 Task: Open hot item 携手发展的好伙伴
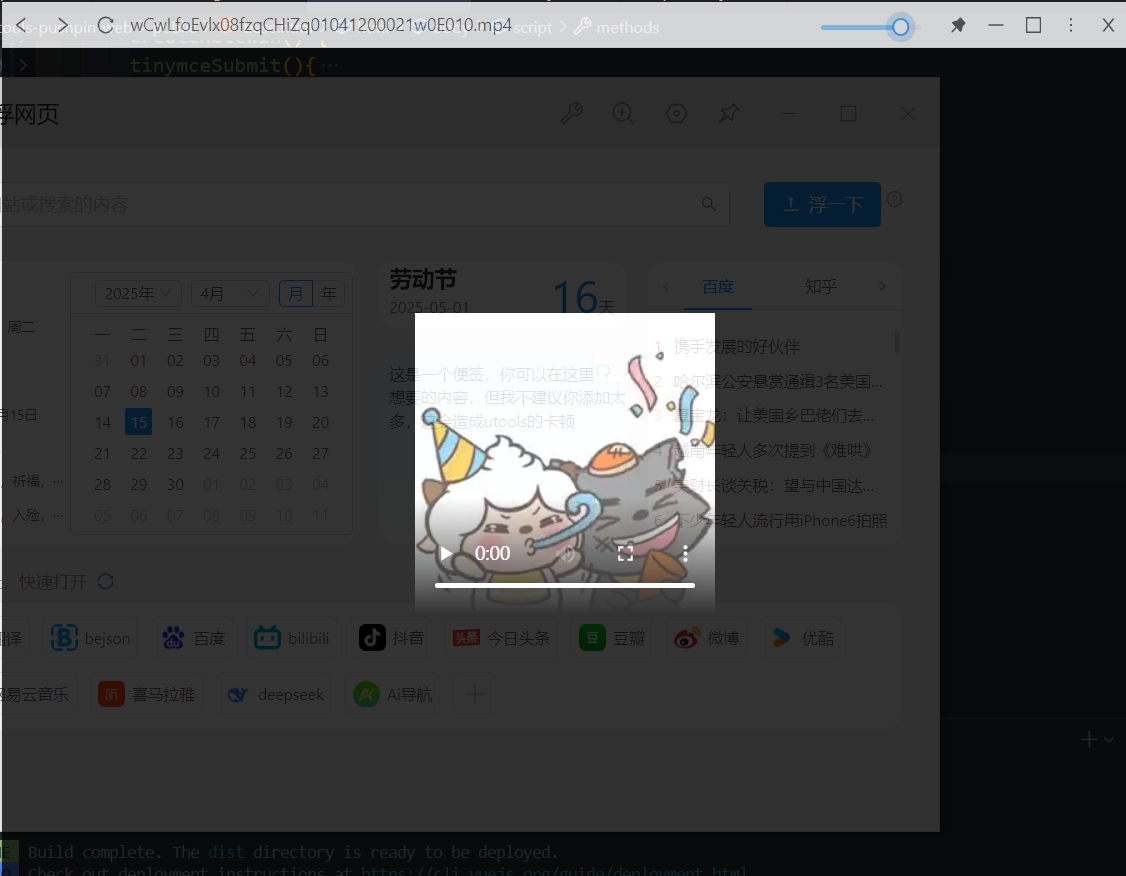point(737,347)
